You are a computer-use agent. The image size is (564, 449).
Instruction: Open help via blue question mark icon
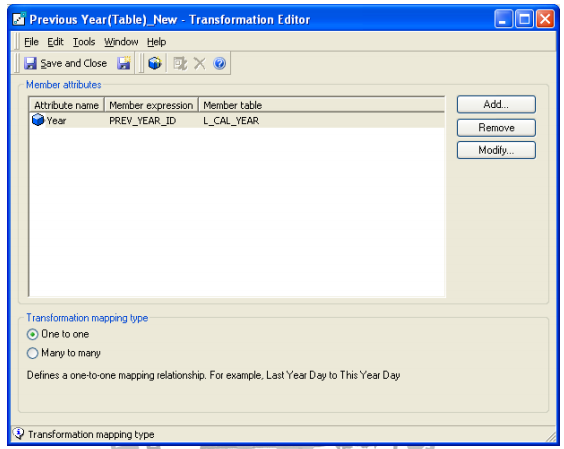(x=219, y=64)
